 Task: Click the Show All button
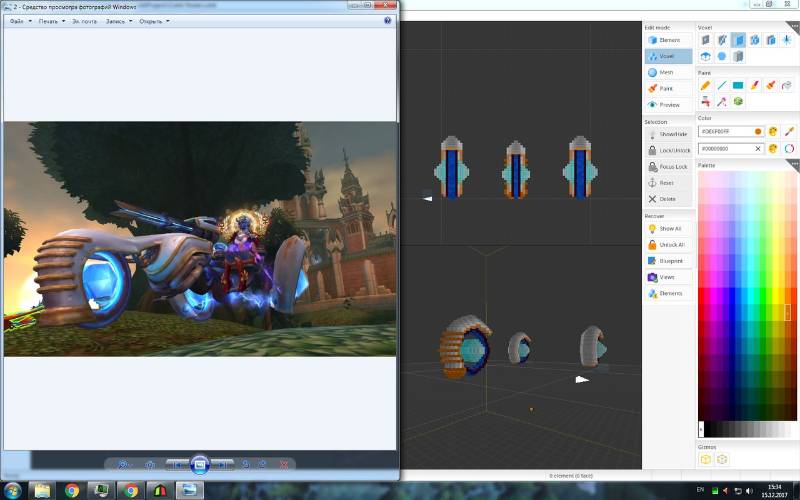669,229
